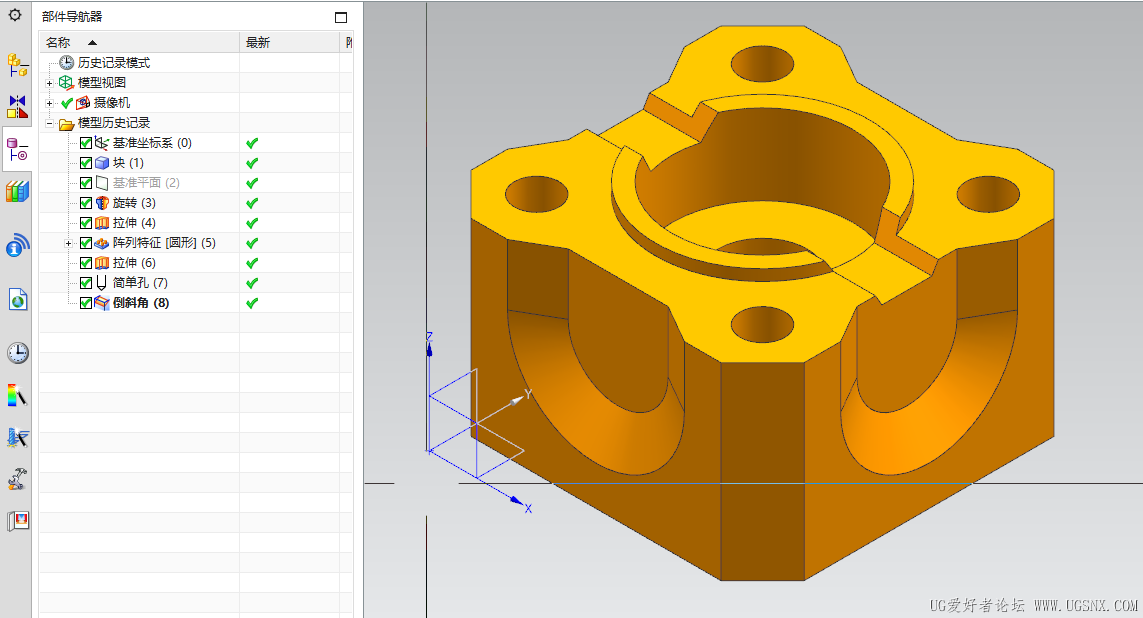Select the 模型视图 label

pyautogui.click(x=102, y=82)
